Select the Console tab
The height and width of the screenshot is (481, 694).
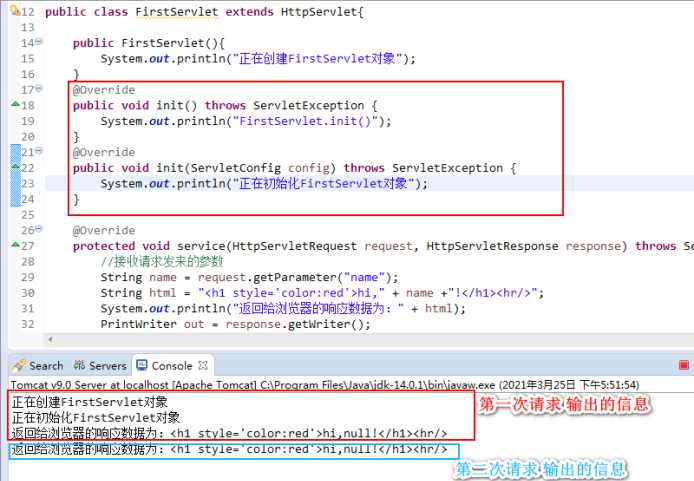[x=172, y=366]
